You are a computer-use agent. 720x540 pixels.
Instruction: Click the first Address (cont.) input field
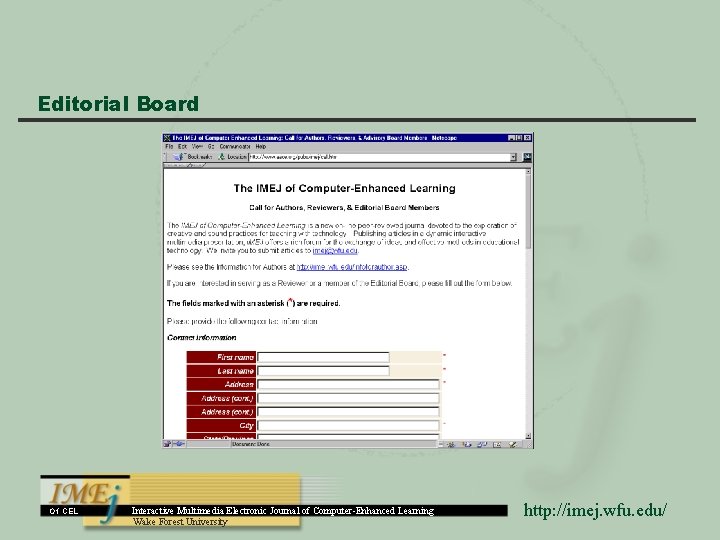(x=348, y=398)
